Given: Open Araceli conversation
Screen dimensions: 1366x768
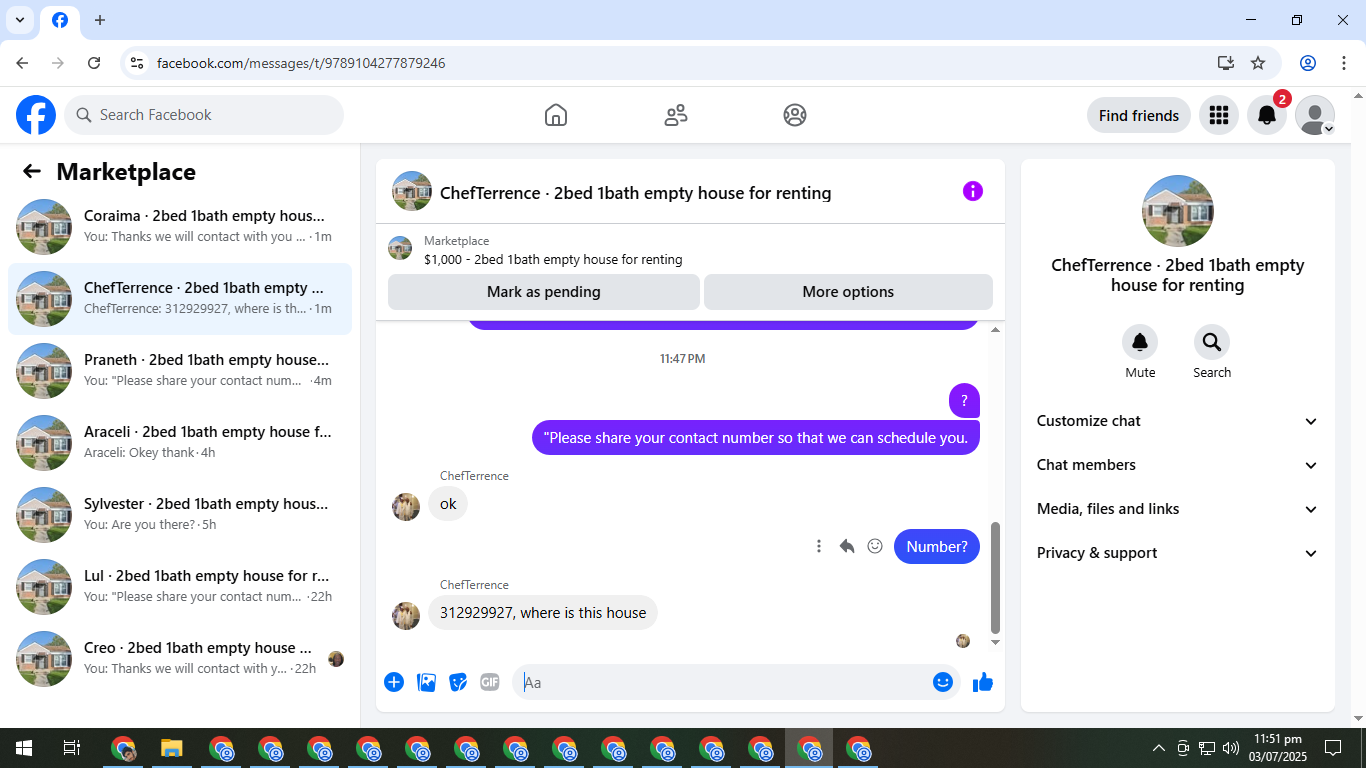Looking at the screenshot, I should coord(180,443).
